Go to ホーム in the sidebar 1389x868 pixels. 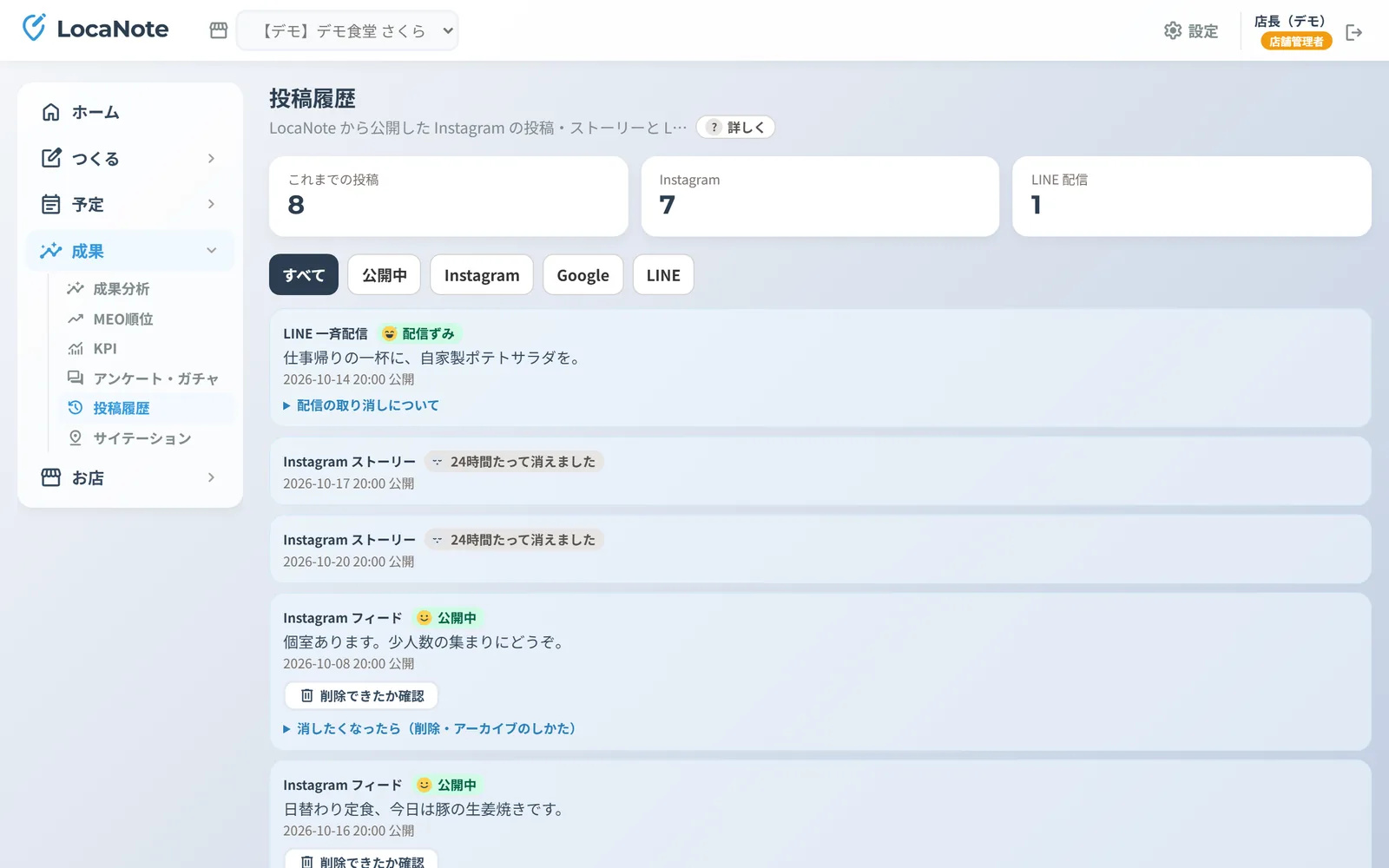coord(130,112)
